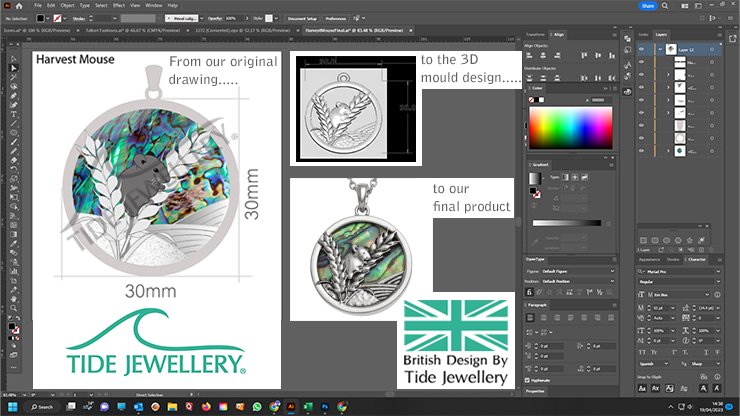Switch to the Appearance panel tab
Image resolution: width=740 pixels, height=416 pixels.
[649, 259]
